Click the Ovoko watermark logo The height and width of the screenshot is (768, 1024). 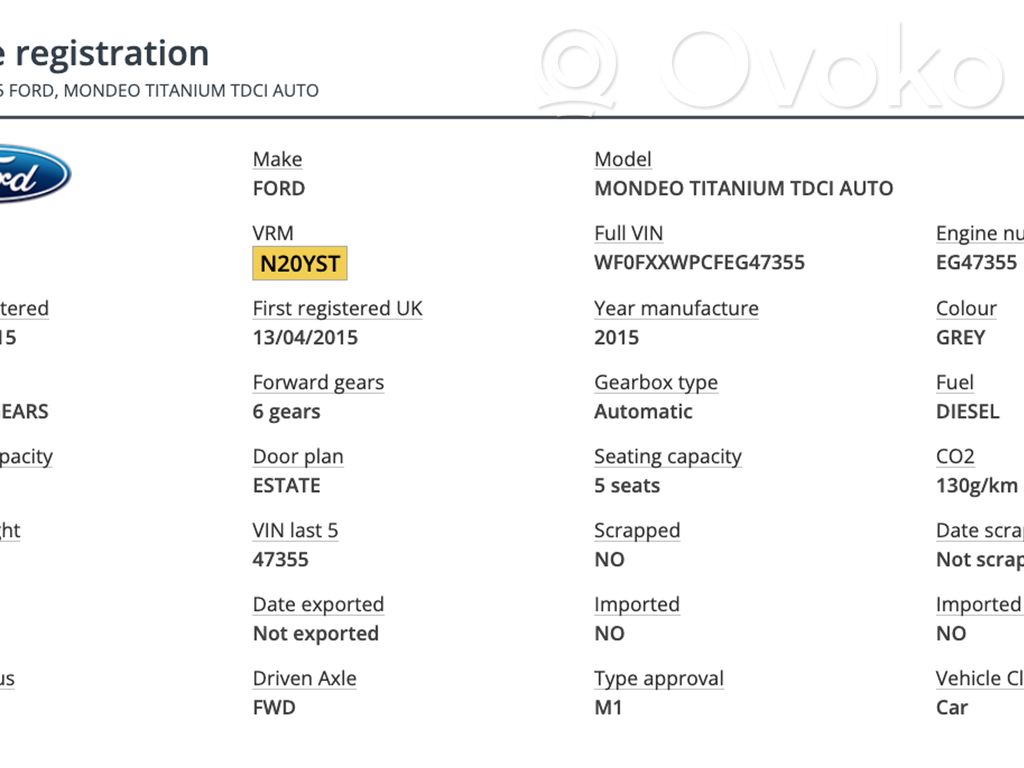click(771, 70)
